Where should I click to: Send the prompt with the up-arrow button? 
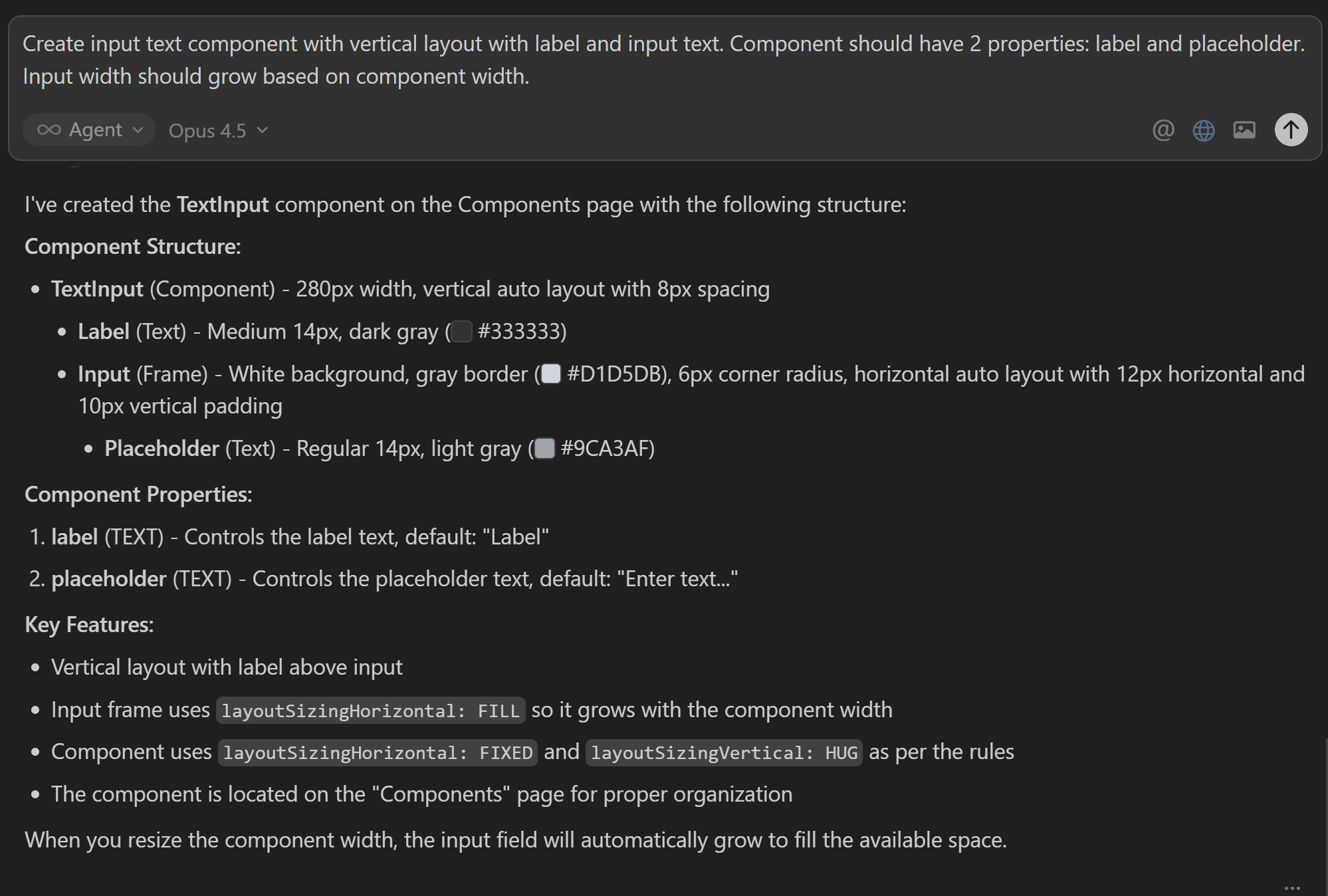point(1290,130)
